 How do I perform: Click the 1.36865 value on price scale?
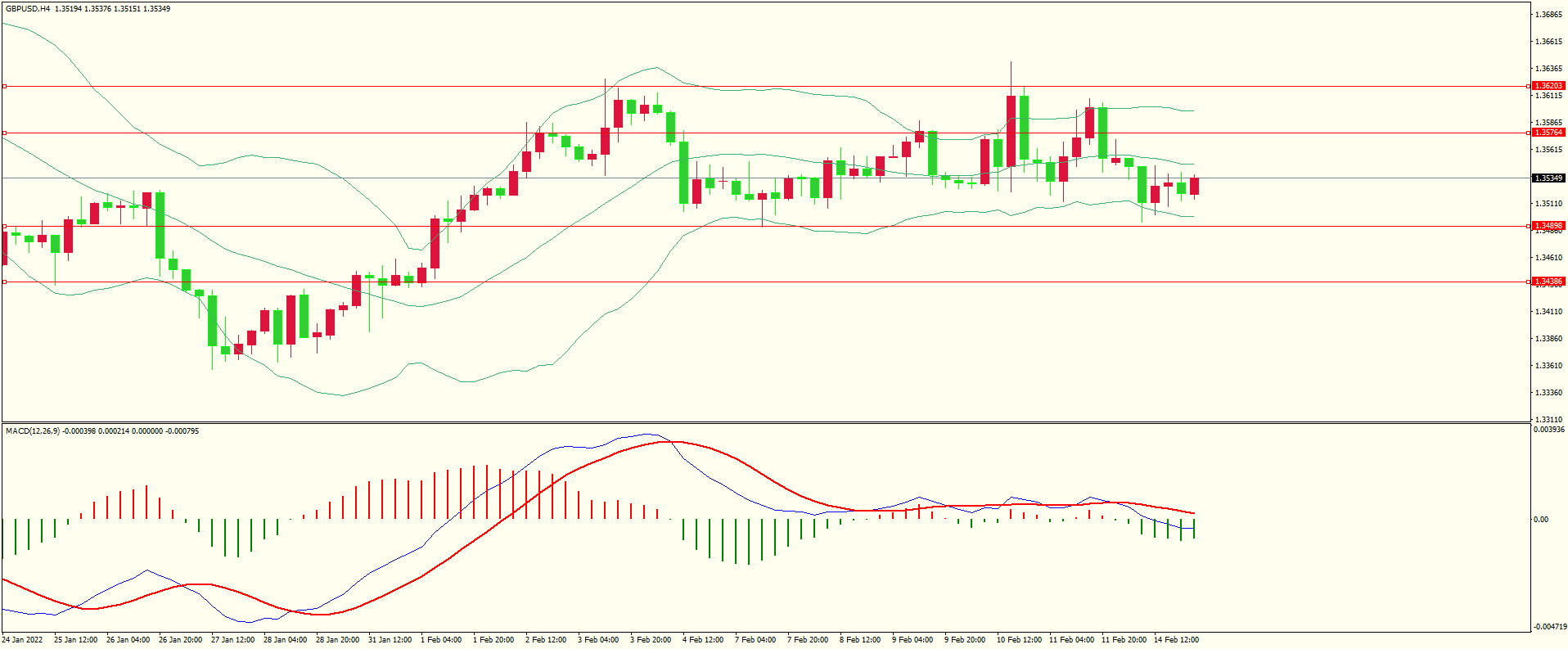[x=1548, y=15]
